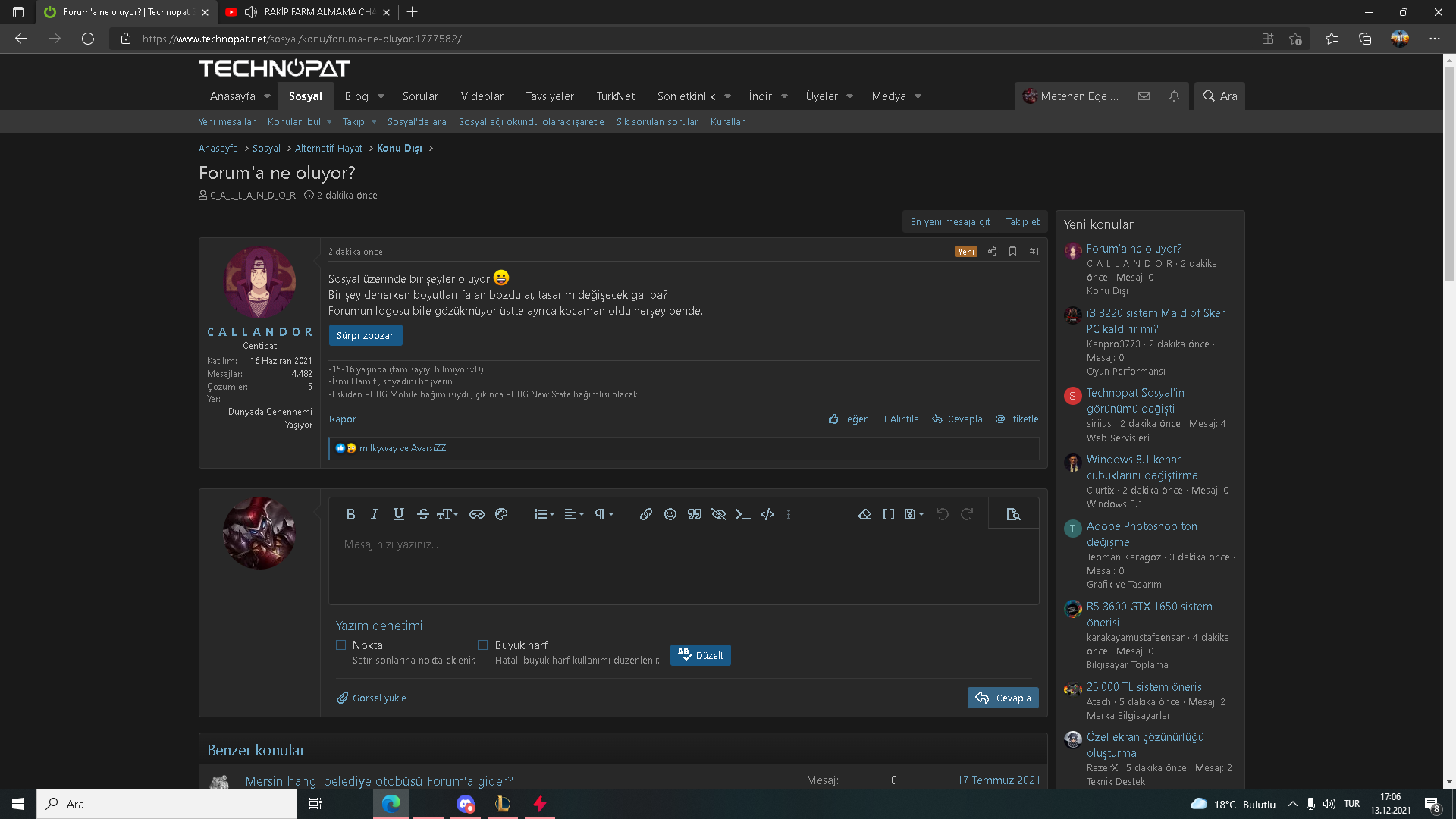Toggle bold formatting in reply editor

350,514
